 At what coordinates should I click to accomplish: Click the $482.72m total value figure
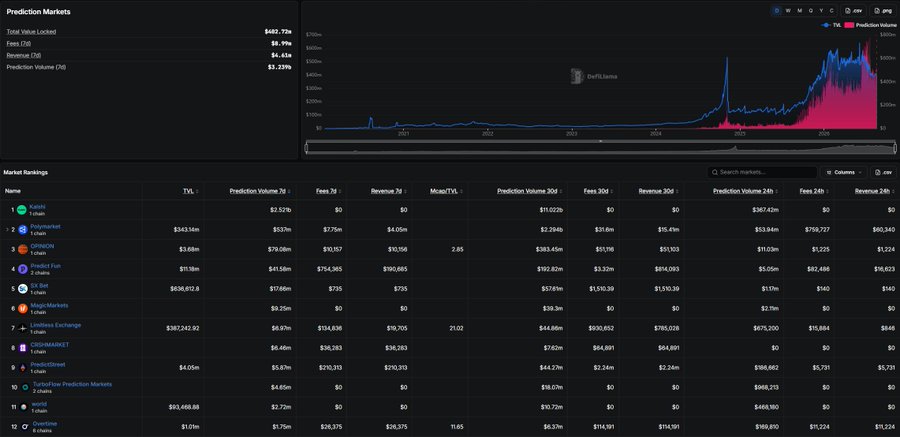pyautogui.click(x=278, y=32)
